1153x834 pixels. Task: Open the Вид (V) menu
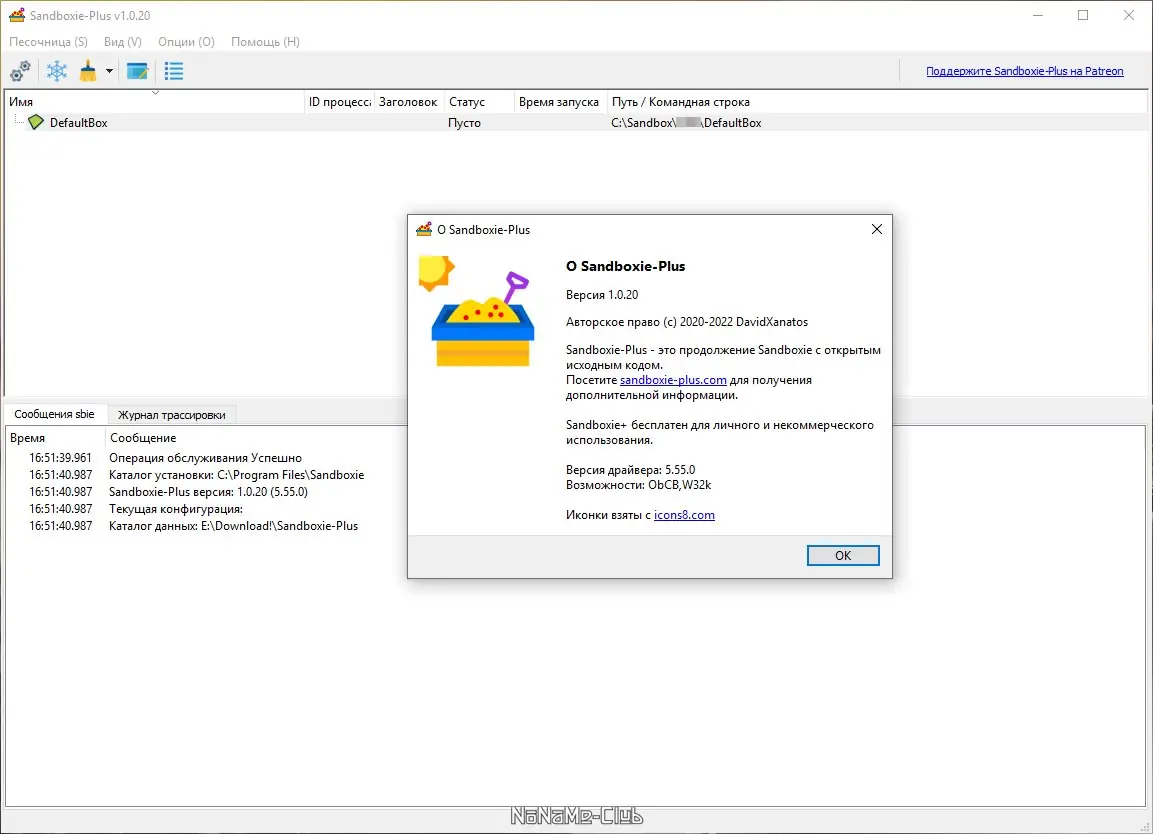pyautogui.click(x=123, y=42)
